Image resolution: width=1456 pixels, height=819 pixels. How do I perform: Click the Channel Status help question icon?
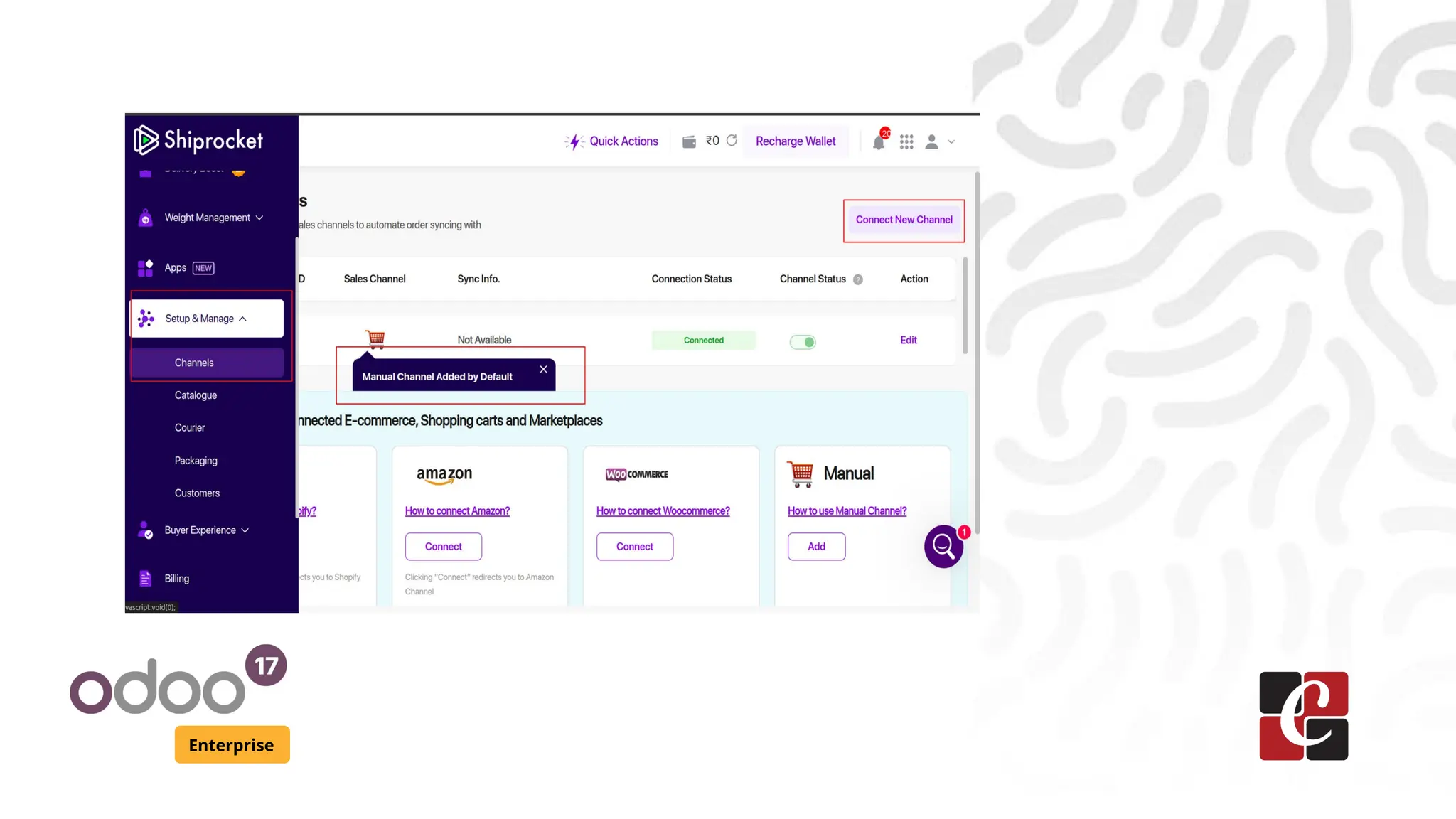click(x=858, y=279)
